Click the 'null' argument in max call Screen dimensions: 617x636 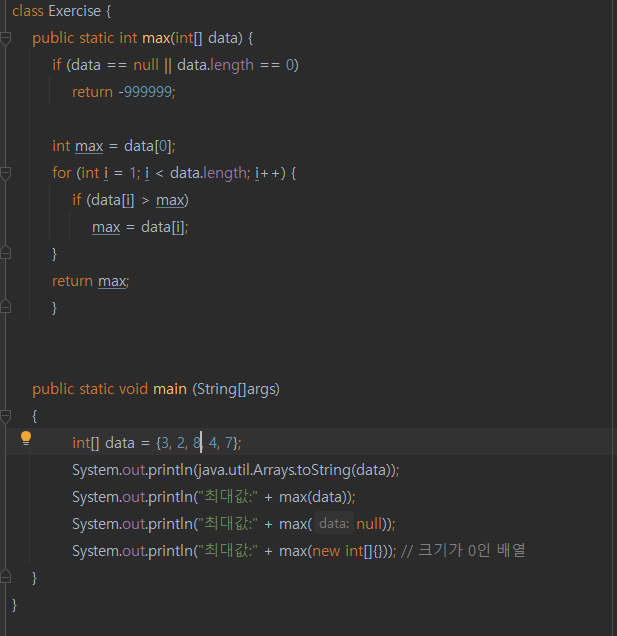[369, 524]
